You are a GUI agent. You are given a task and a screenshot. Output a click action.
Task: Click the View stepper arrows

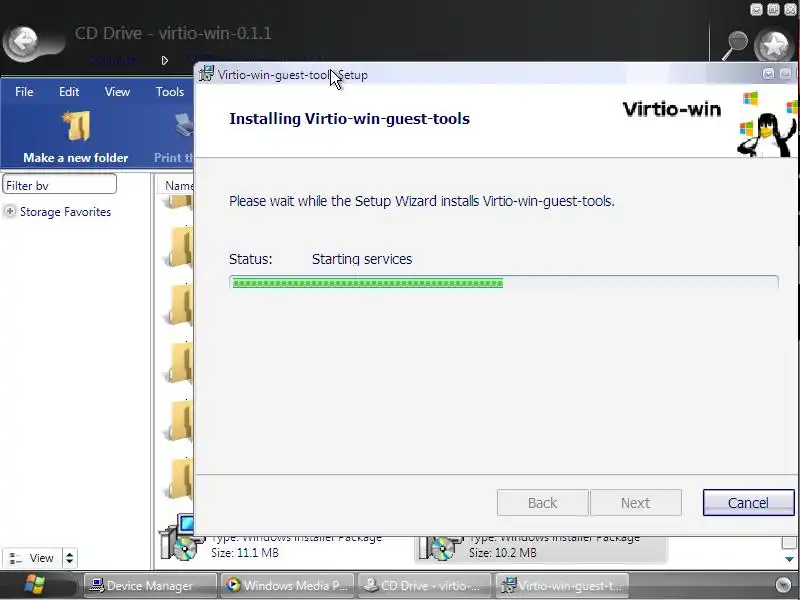(69, 558)
